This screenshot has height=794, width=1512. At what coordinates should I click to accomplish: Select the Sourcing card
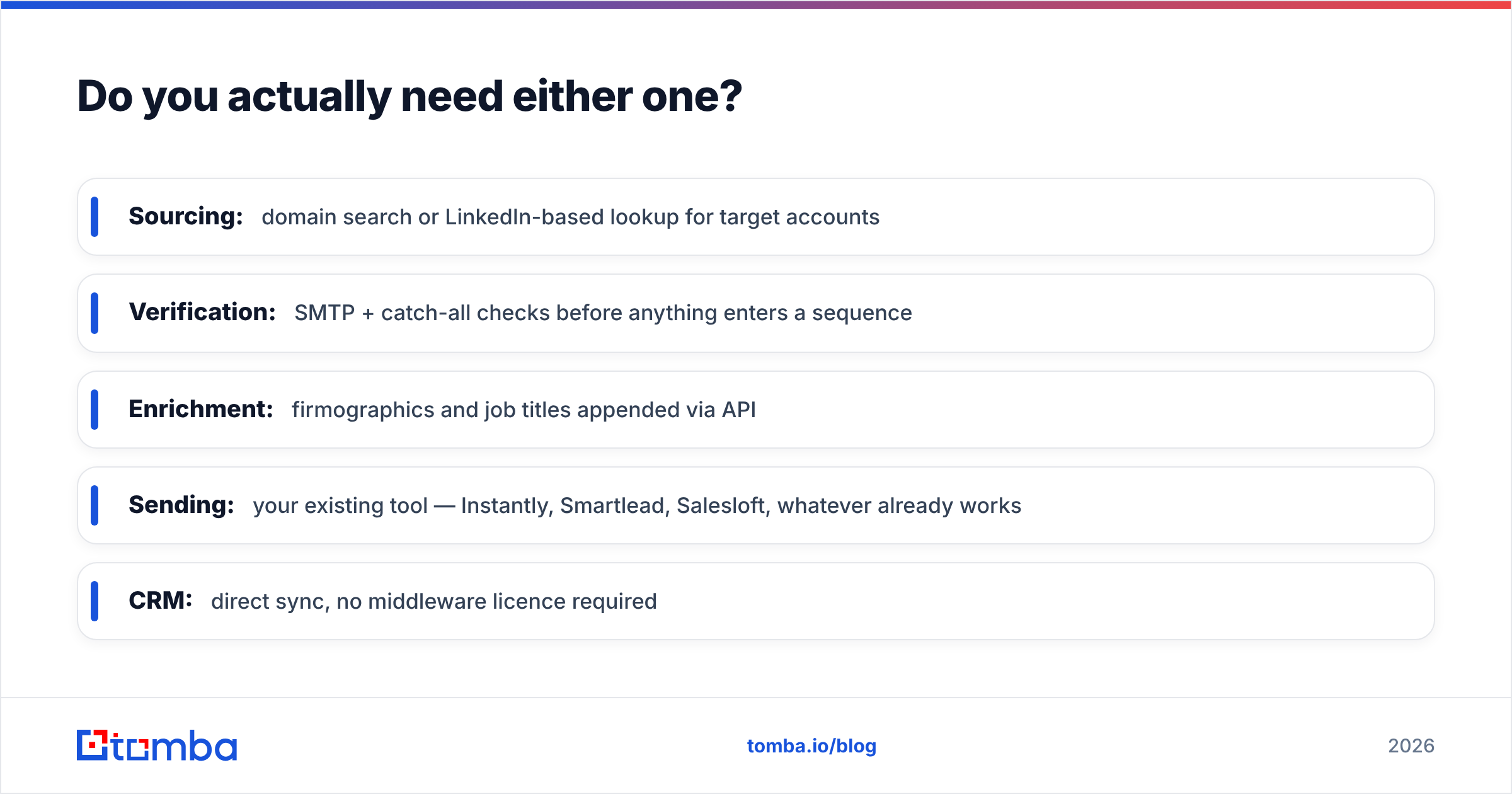(756, 217)
